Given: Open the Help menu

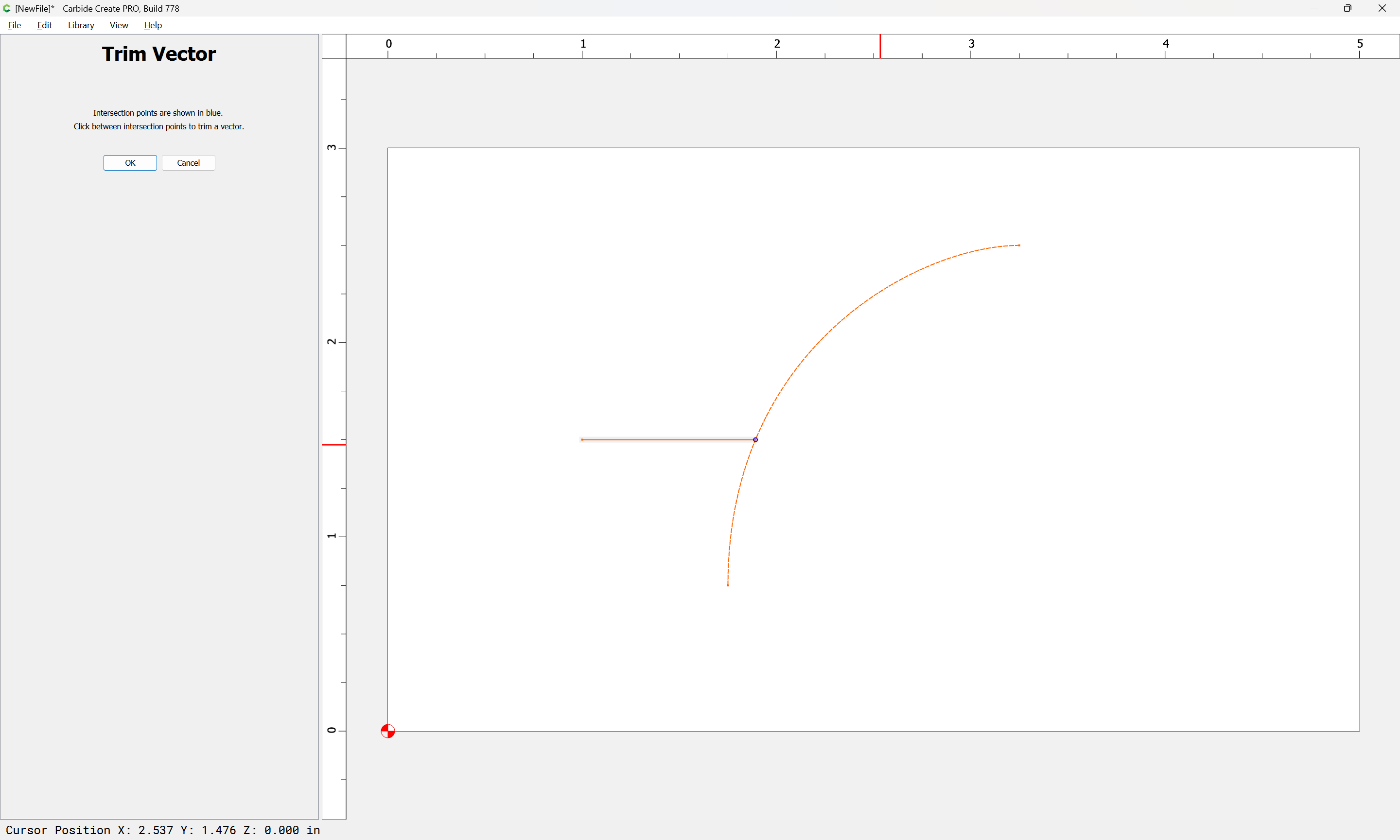Looking at the screenshot, I should (x=153, y=25).
